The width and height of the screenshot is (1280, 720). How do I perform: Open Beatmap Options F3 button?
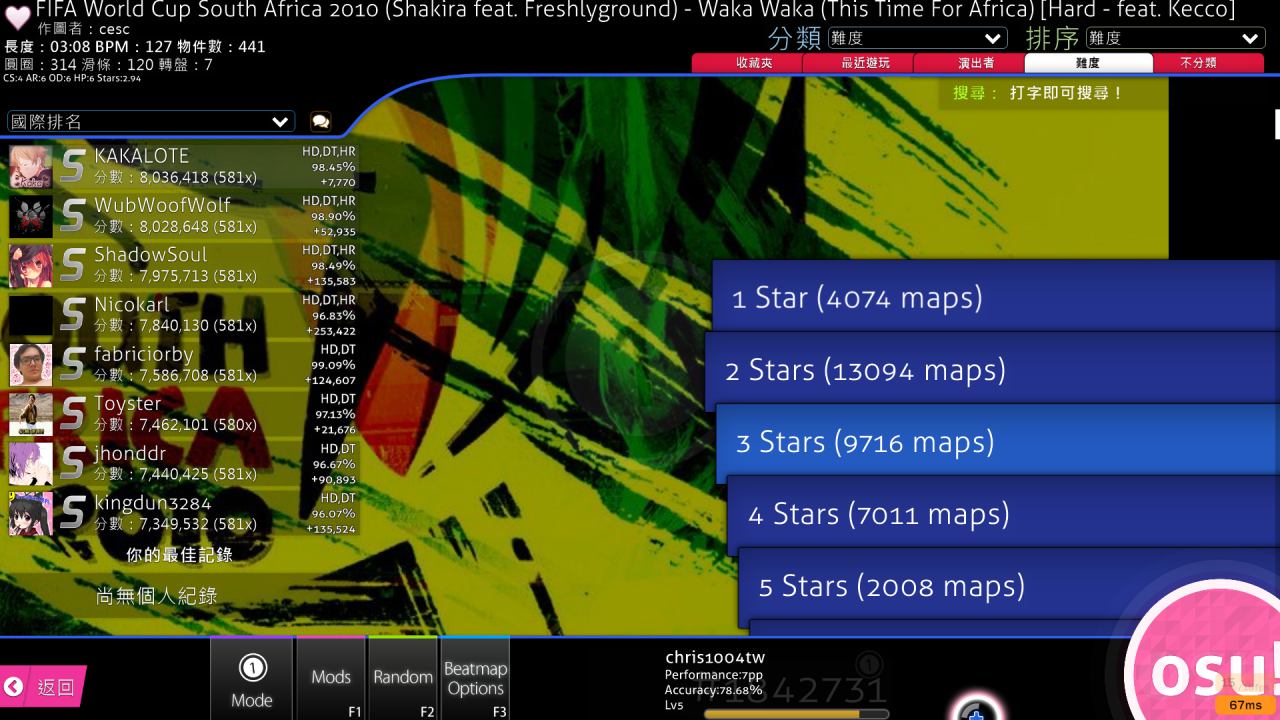(475, 679)
